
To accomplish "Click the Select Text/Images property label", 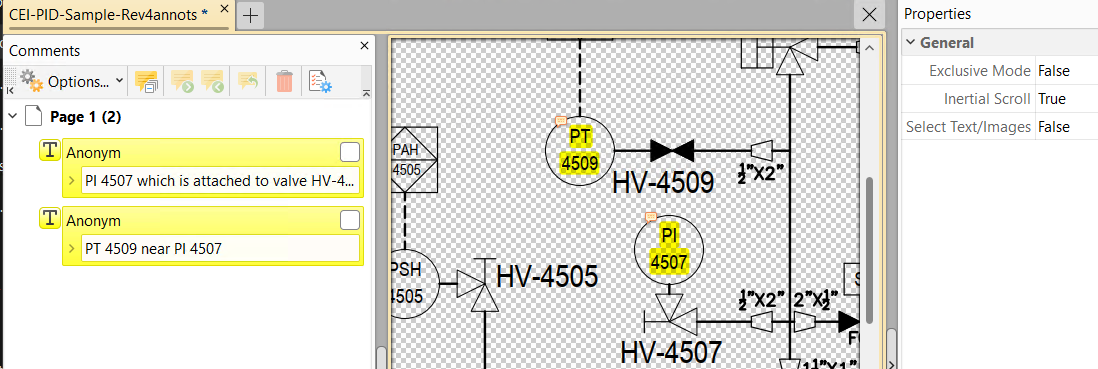I will 968,127.
